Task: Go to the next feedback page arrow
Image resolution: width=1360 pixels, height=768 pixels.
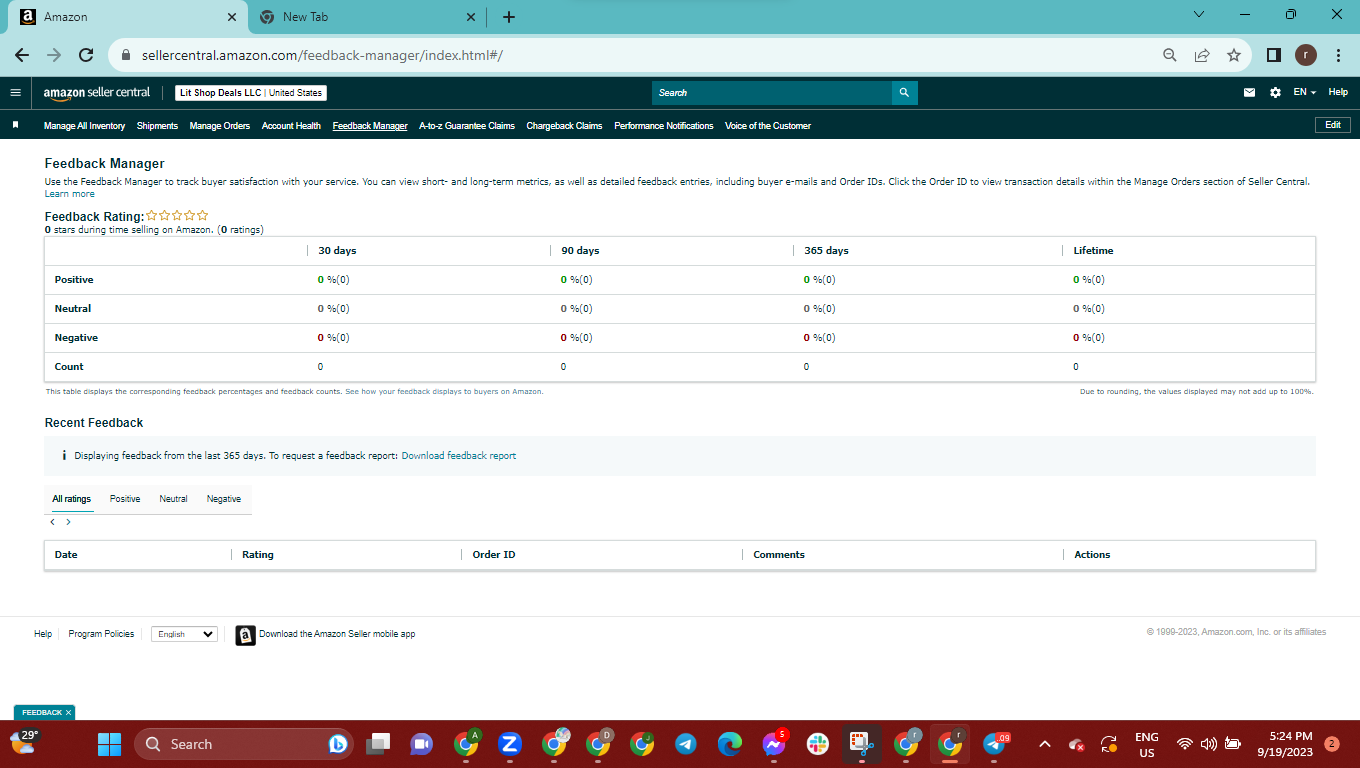Action: click(x=68, y=522)
